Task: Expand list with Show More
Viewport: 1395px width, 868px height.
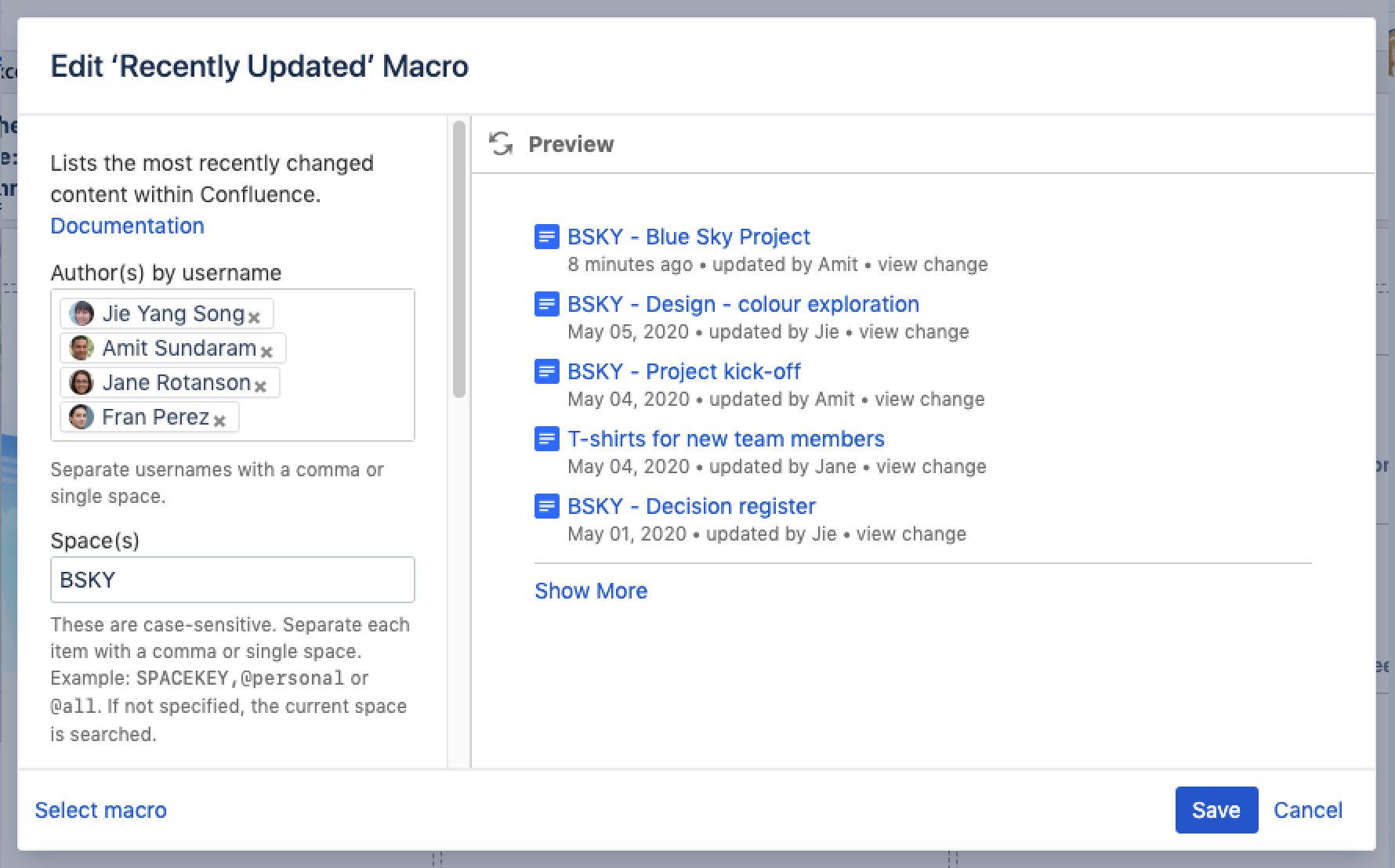Action: pyautogui.click(x=591, y=591)
